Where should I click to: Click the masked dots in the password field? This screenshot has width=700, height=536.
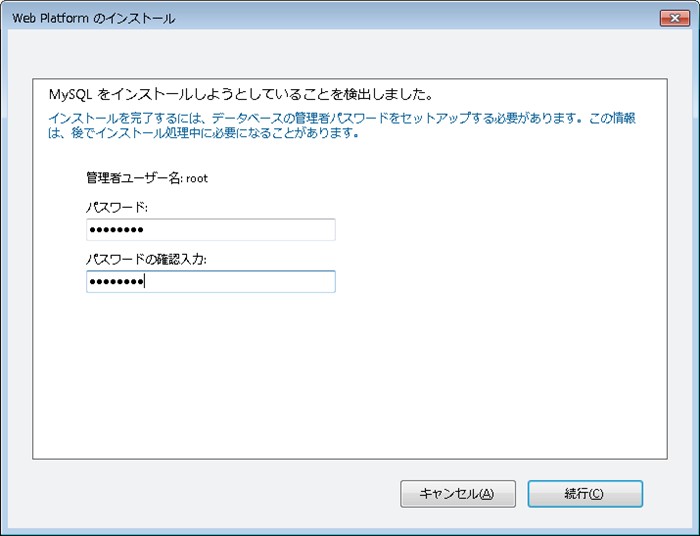pos(116,231)
